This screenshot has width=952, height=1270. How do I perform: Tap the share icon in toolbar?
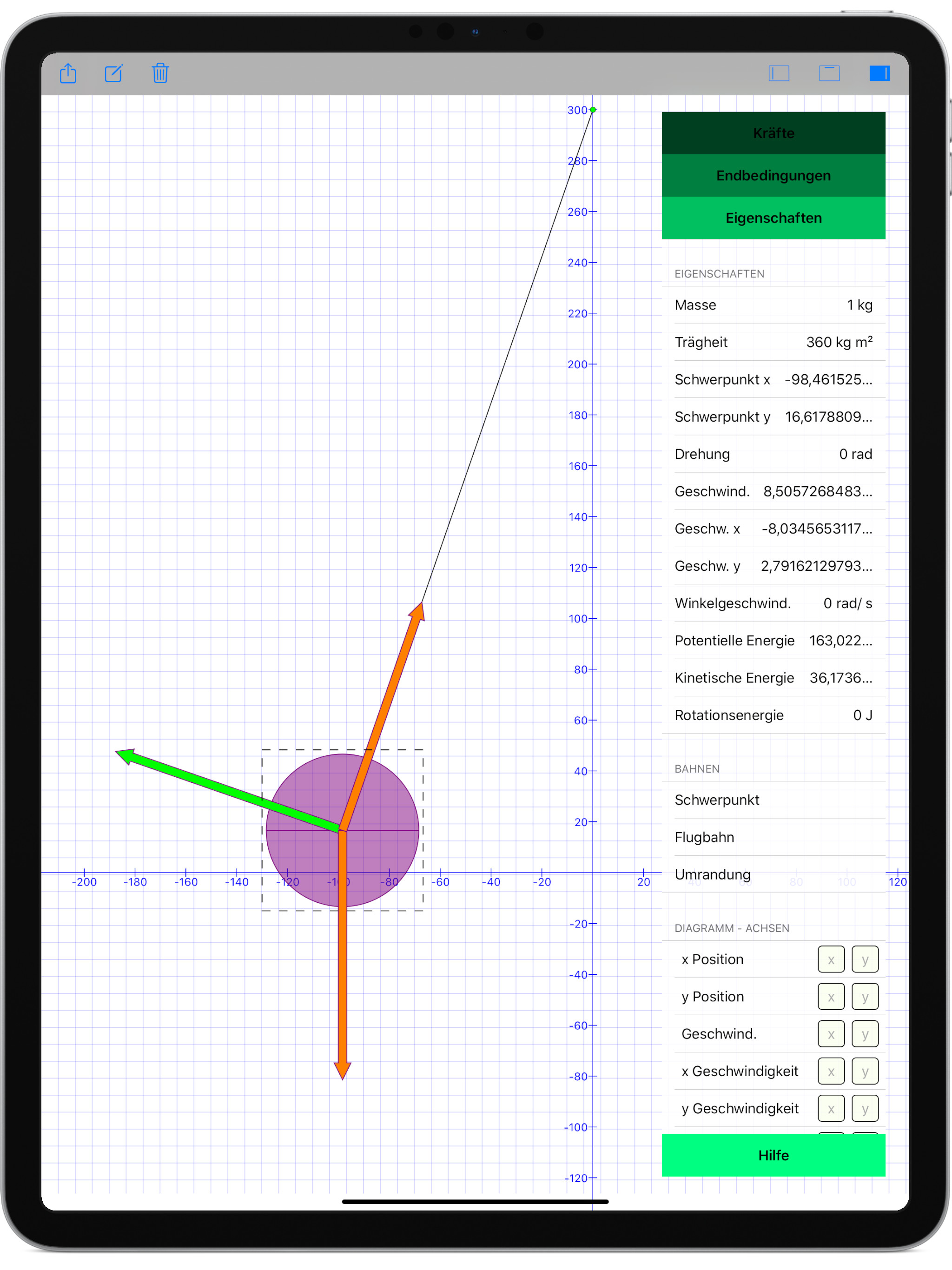coord(68,73)
